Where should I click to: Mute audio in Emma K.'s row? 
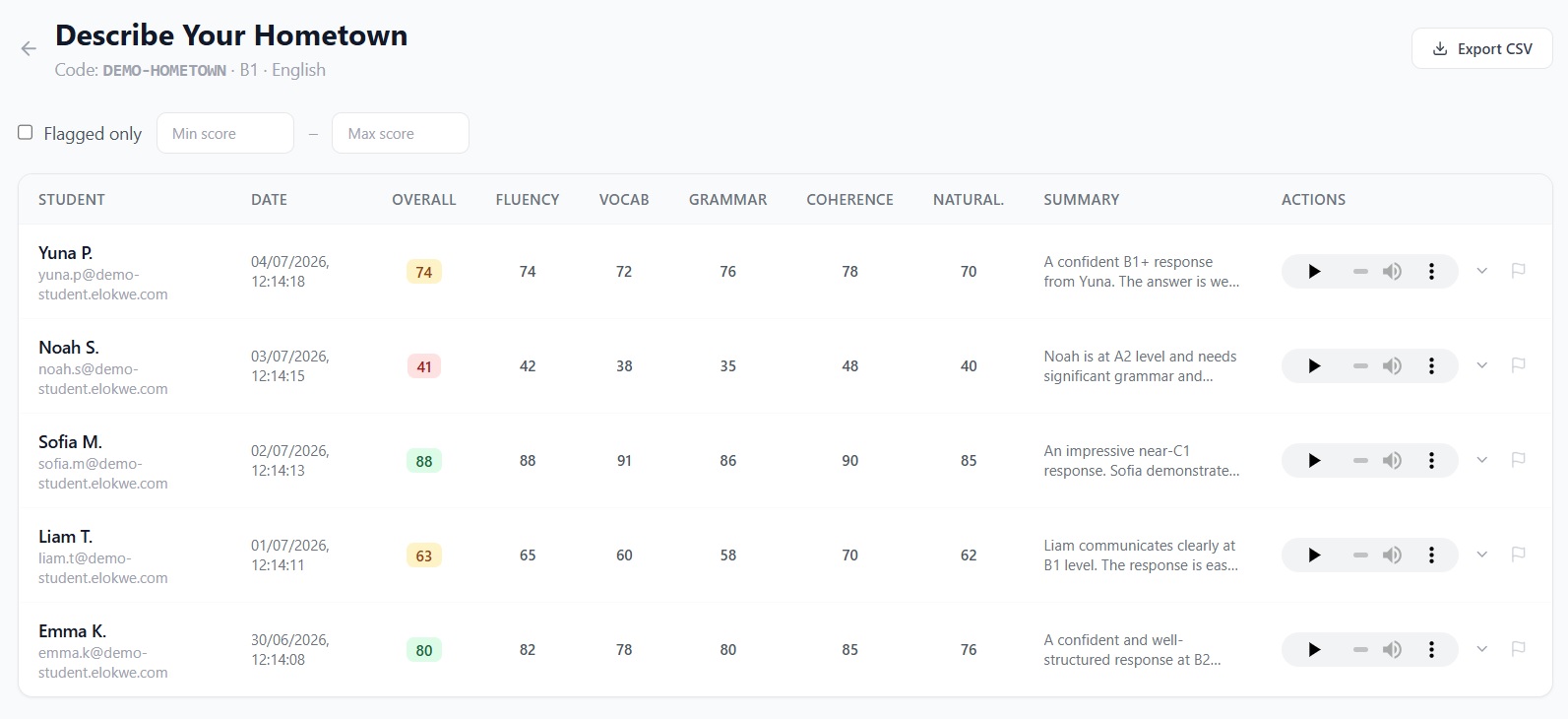[x=1392, y=650]
